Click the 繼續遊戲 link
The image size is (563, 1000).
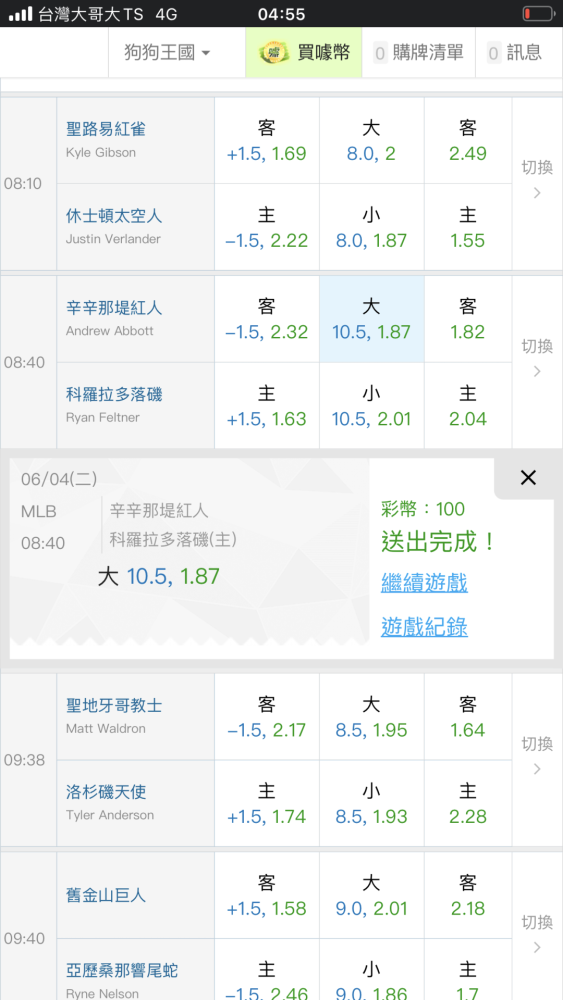click(424, 582)
